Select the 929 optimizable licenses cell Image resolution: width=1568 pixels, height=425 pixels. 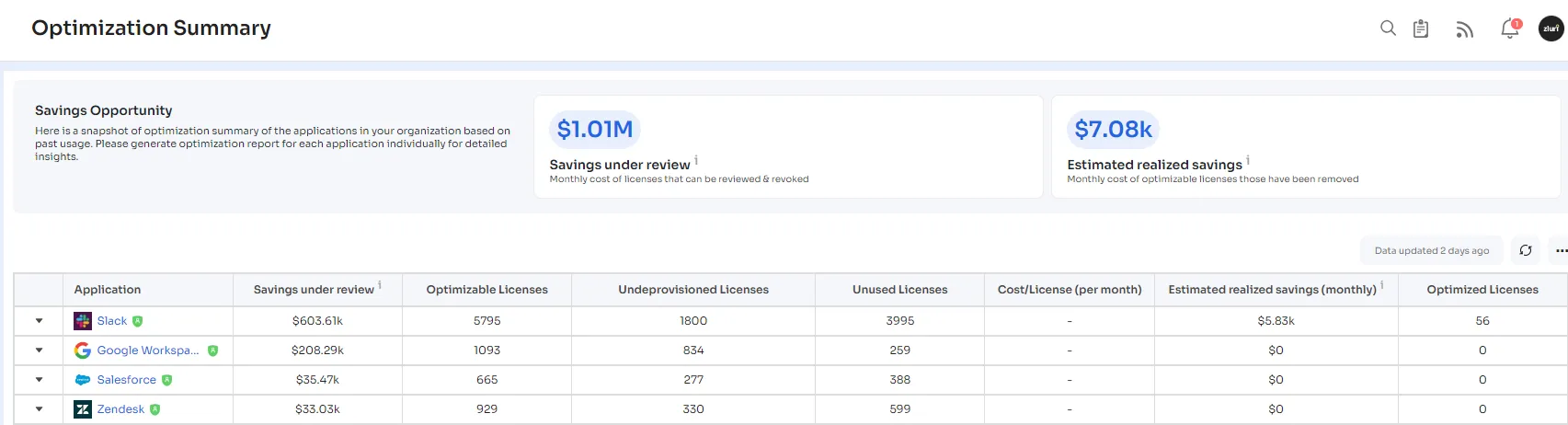487,409
